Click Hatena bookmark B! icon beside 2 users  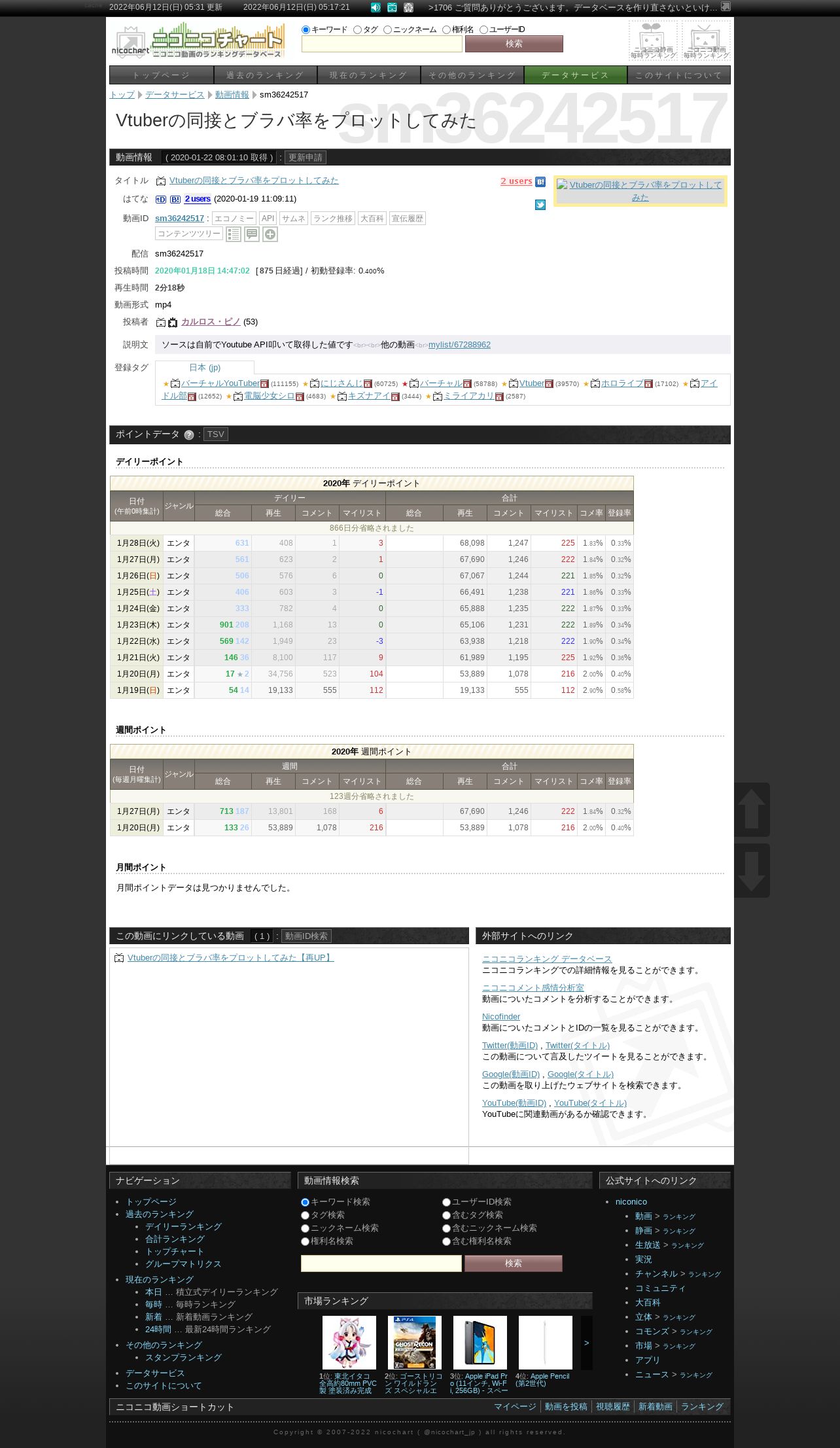pos(540,182)
